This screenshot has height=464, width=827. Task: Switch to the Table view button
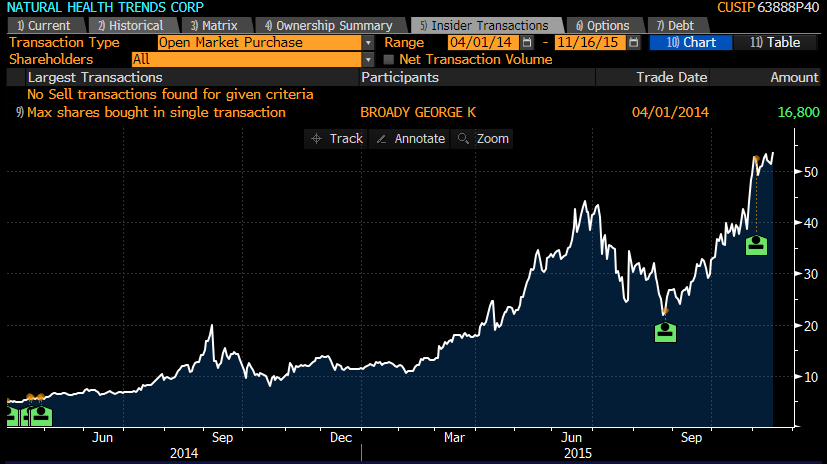pos(775,42)
